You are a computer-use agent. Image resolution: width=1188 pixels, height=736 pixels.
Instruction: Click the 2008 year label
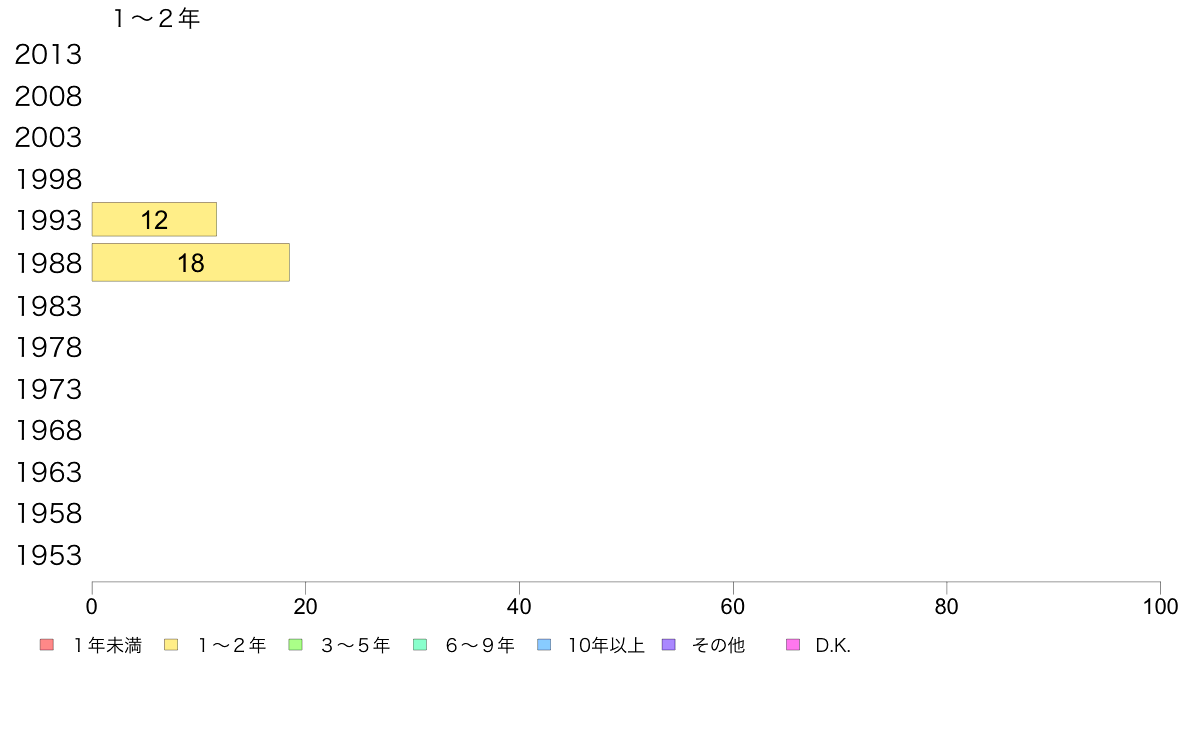(48, 96)
